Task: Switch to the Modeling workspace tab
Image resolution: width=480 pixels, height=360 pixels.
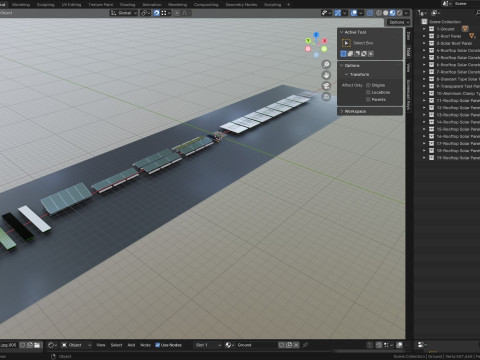Action: coord(21,5)
